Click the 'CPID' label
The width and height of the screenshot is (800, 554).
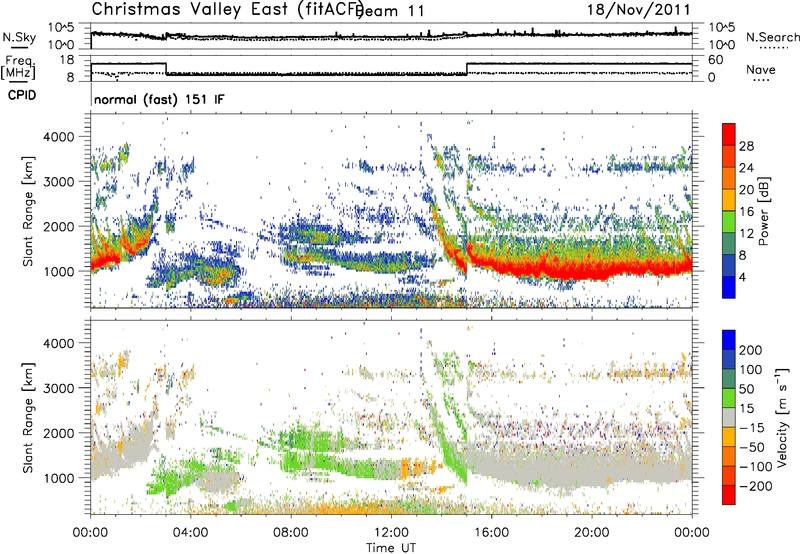[22, 95]
